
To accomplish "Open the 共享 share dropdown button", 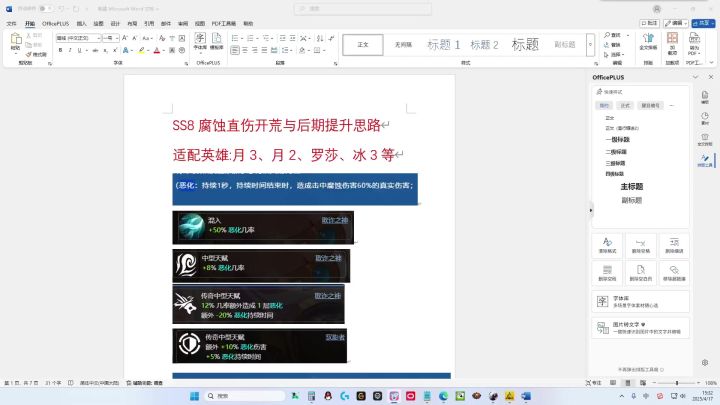I will (x=703, y=23).
